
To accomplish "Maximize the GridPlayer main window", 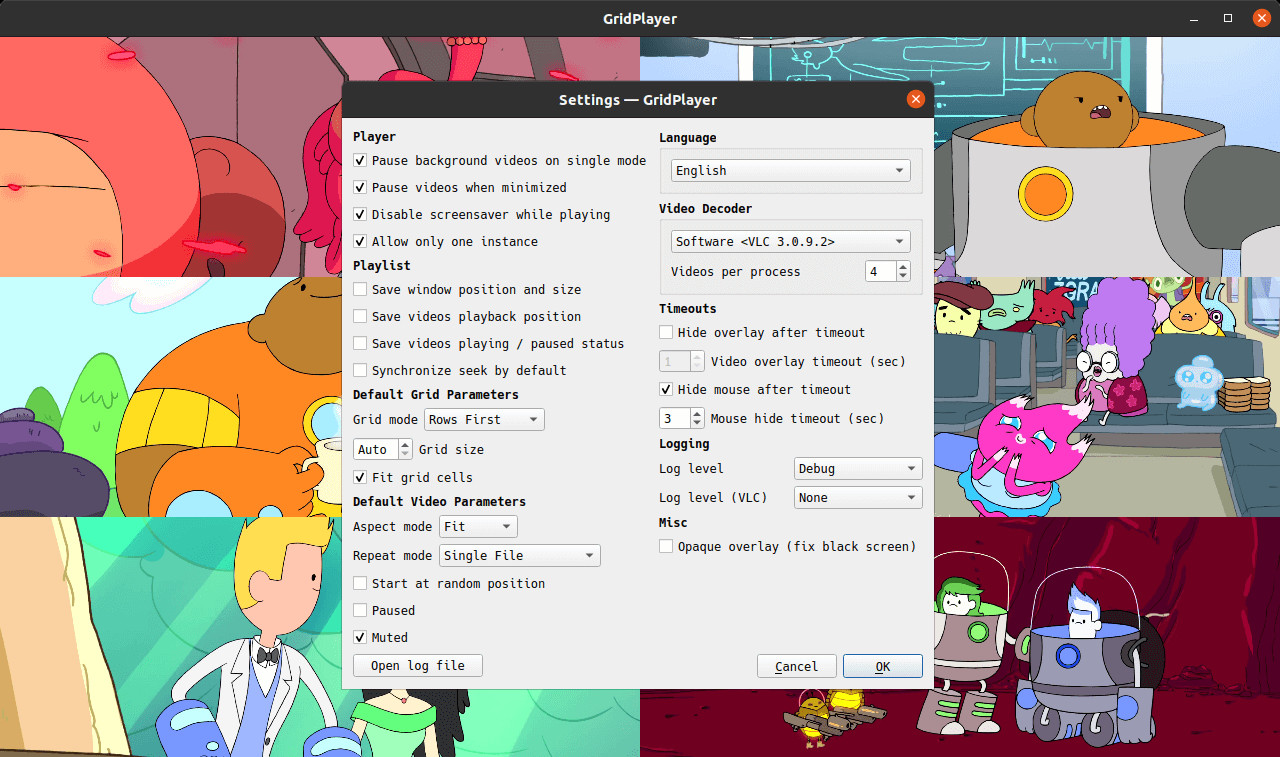I will tap(1228, 18).
